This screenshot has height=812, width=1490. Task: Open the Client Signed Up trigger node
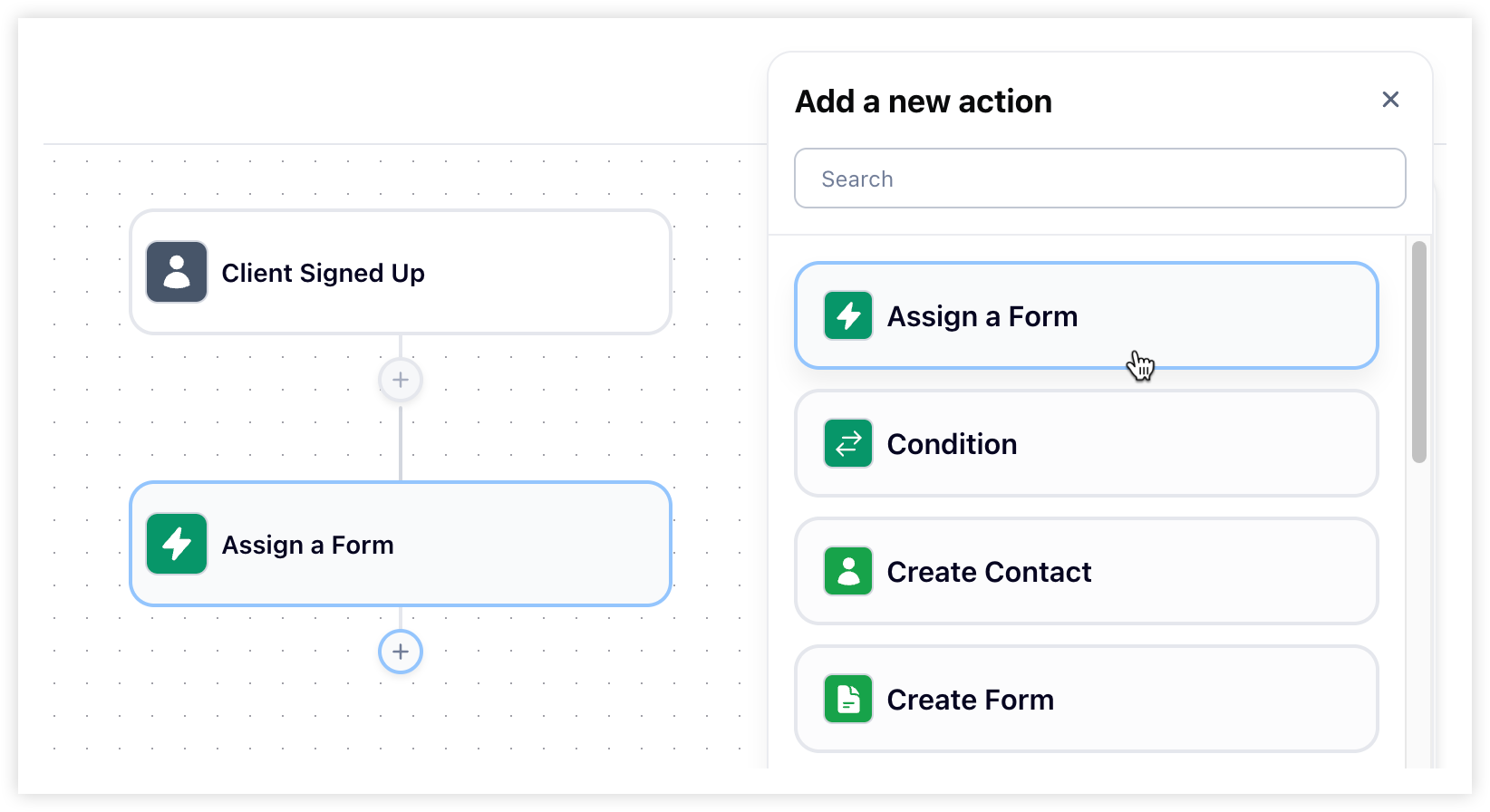pyautogui.click(x=401, y=272)
